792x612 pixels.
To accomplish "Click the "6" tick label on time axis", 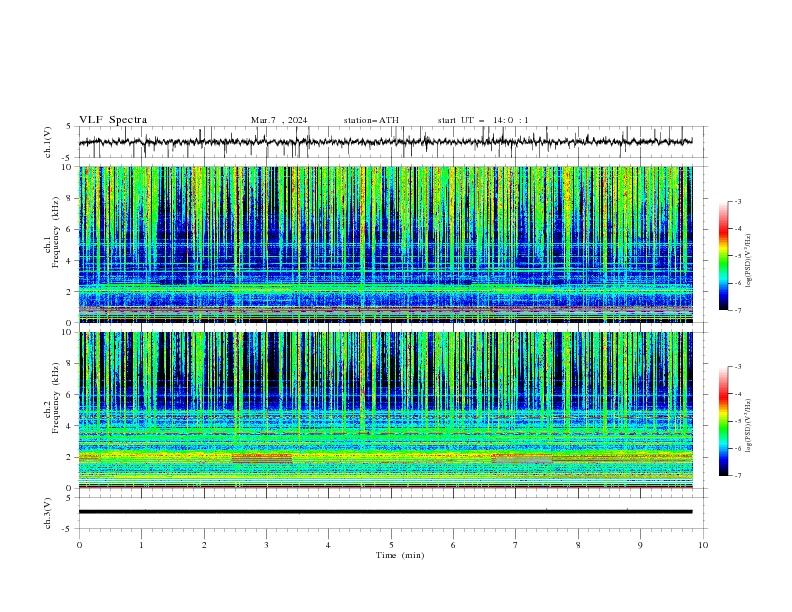I will pyautogui.click(x=453, y=545).
